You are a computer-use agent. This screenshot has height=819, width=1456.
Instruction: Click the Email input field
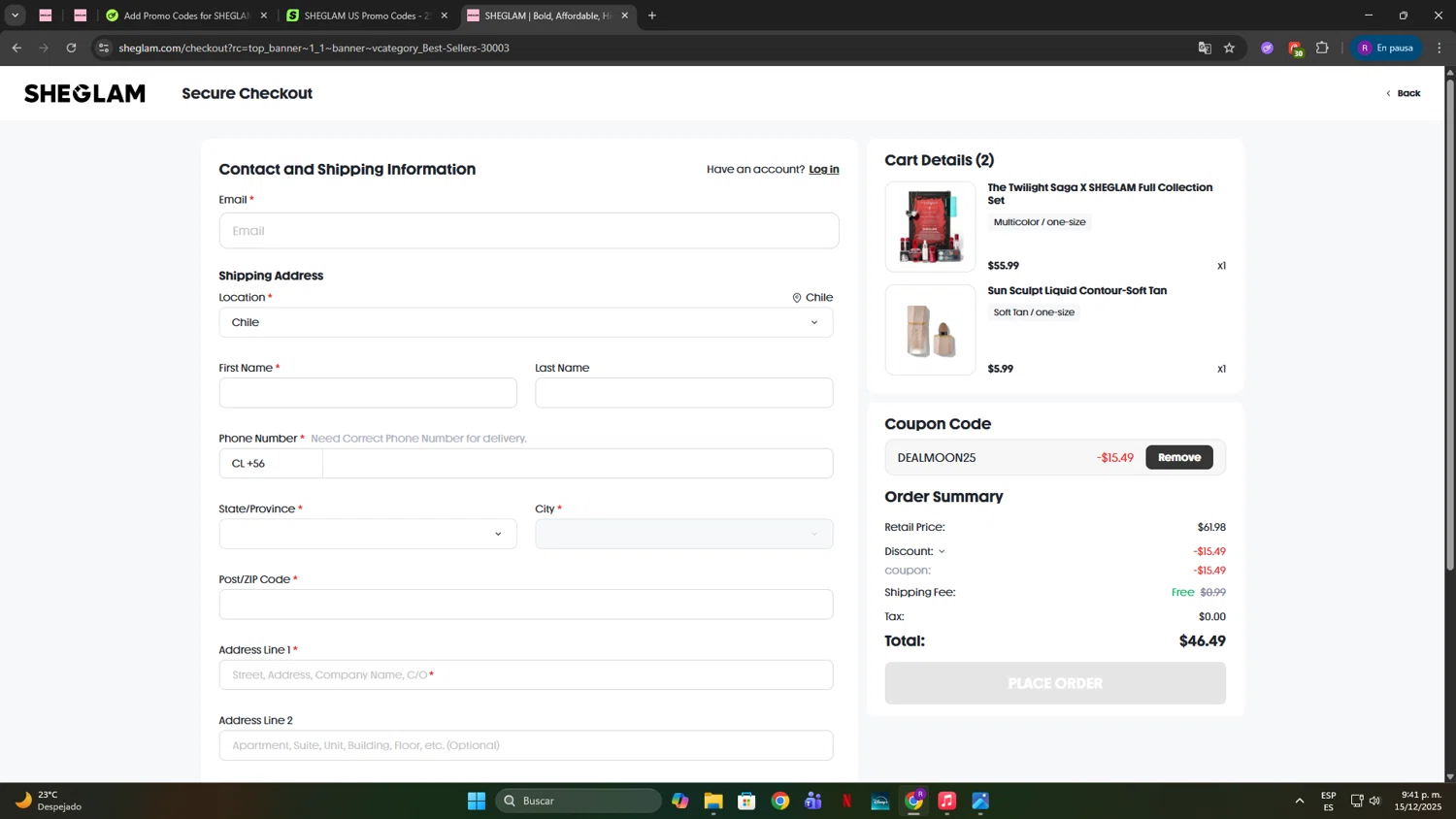[529, 231]
